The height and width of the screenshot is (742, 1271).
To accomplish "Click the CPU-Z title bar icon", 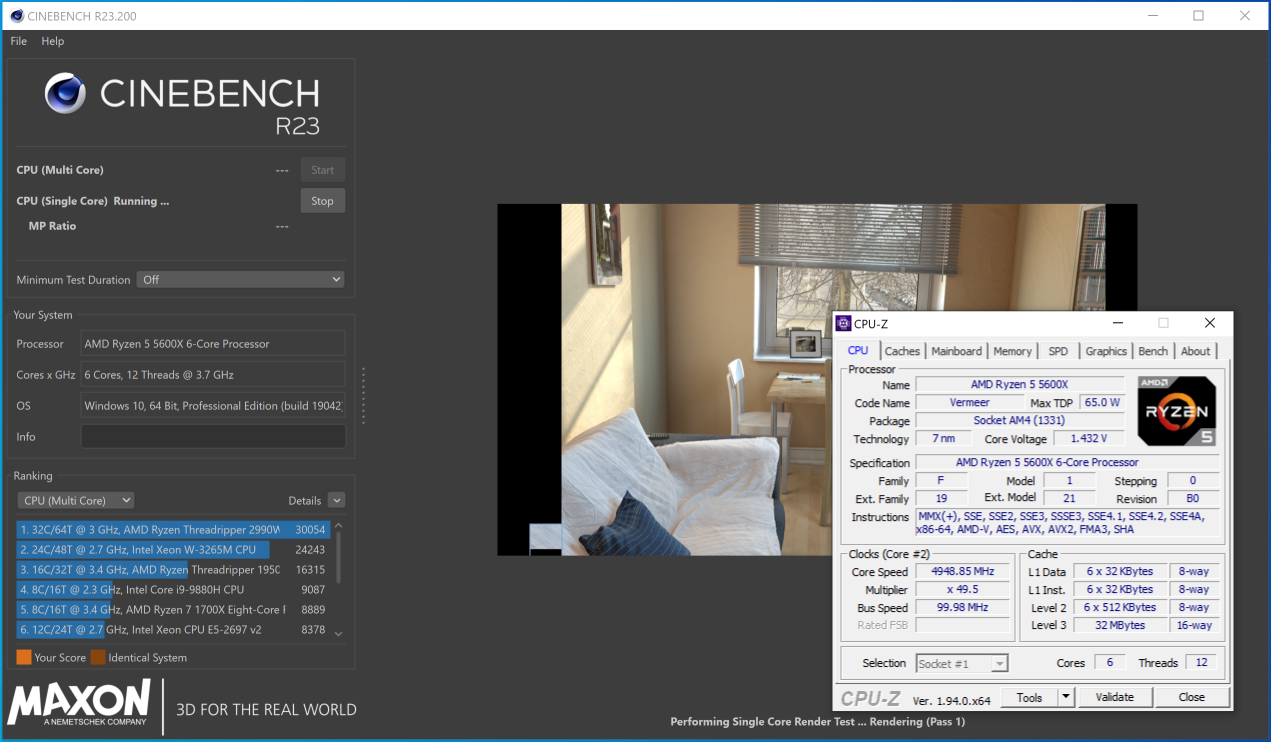I will click(843, 323).
